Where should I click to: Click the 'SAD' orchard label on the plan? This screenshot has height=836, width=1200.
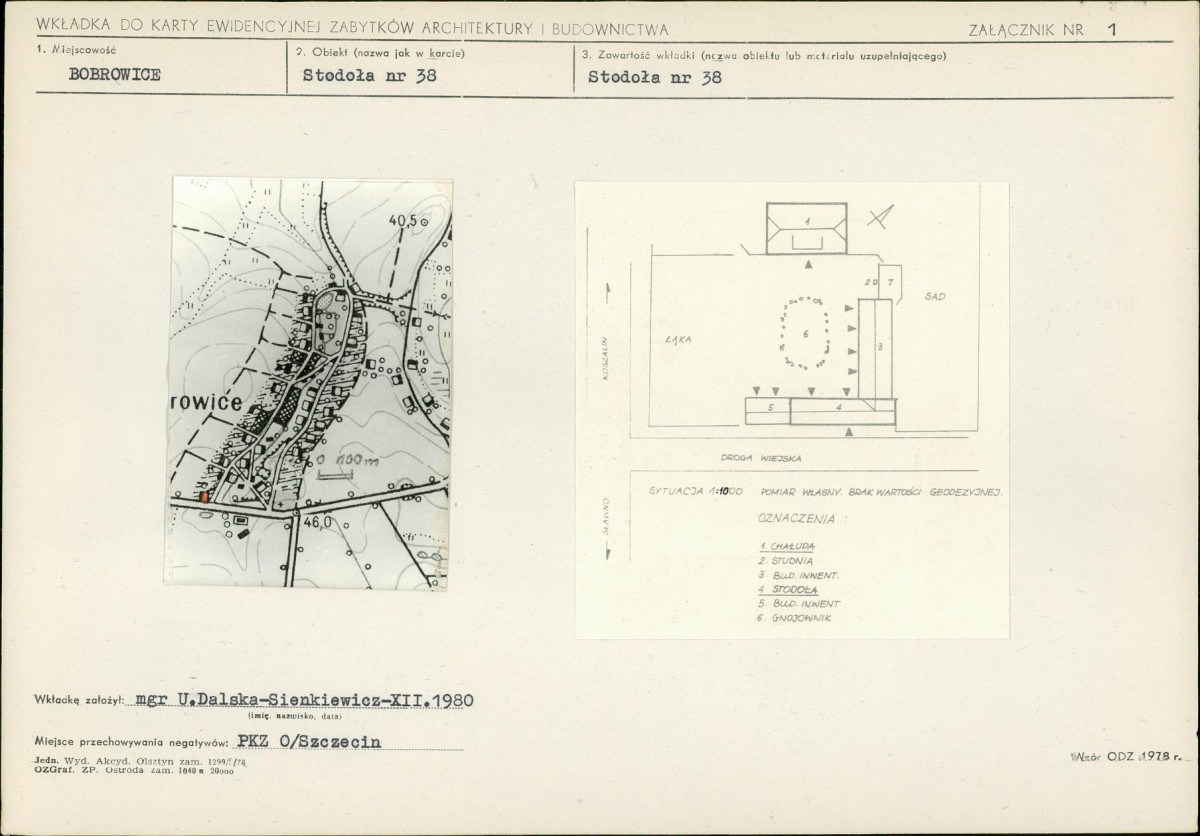[935, 297]
